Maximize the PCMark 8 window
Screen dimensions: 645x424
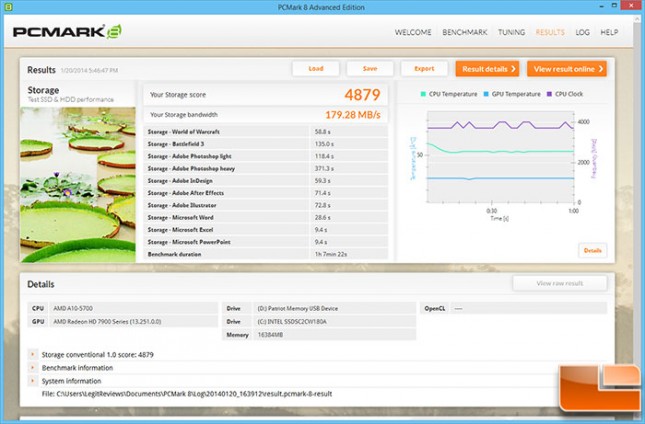coord(614,6)
